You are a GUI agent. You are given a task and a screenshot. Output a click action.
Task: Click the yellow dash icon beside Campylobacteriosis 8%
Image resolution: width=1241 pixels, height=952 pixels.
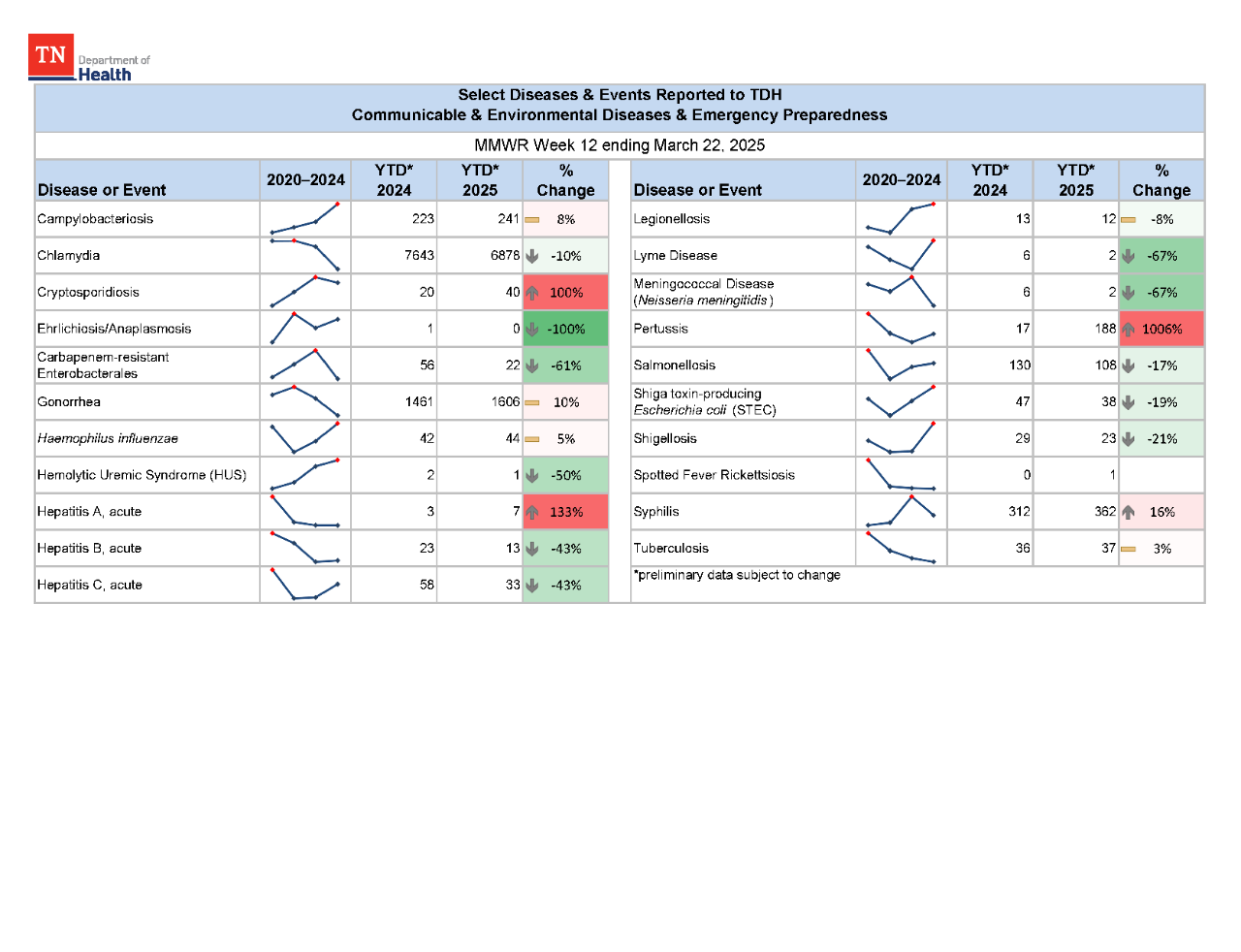point(531,219)
